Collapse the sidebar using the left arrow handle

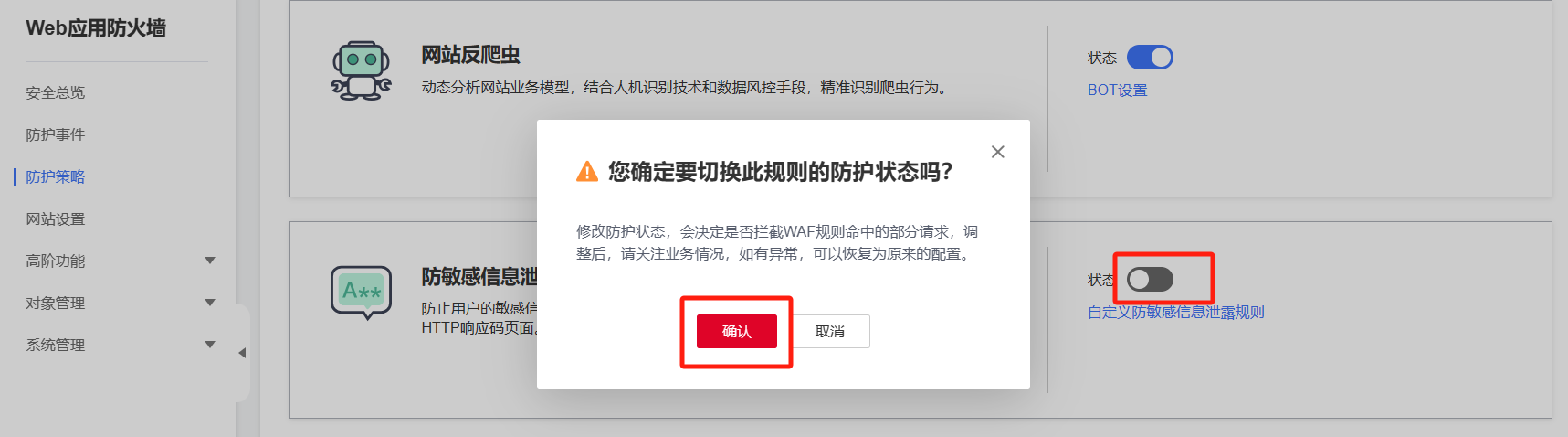coord(242,353)
